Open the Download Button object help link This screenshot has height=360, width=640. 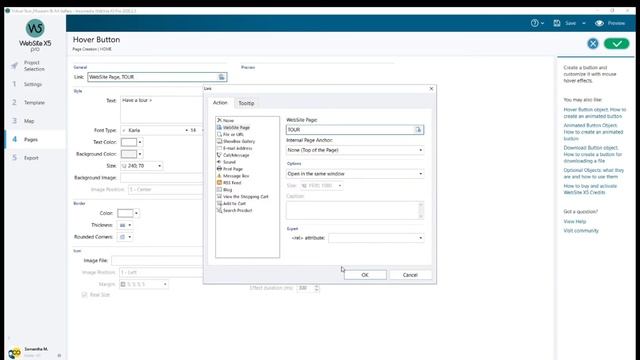593,154
